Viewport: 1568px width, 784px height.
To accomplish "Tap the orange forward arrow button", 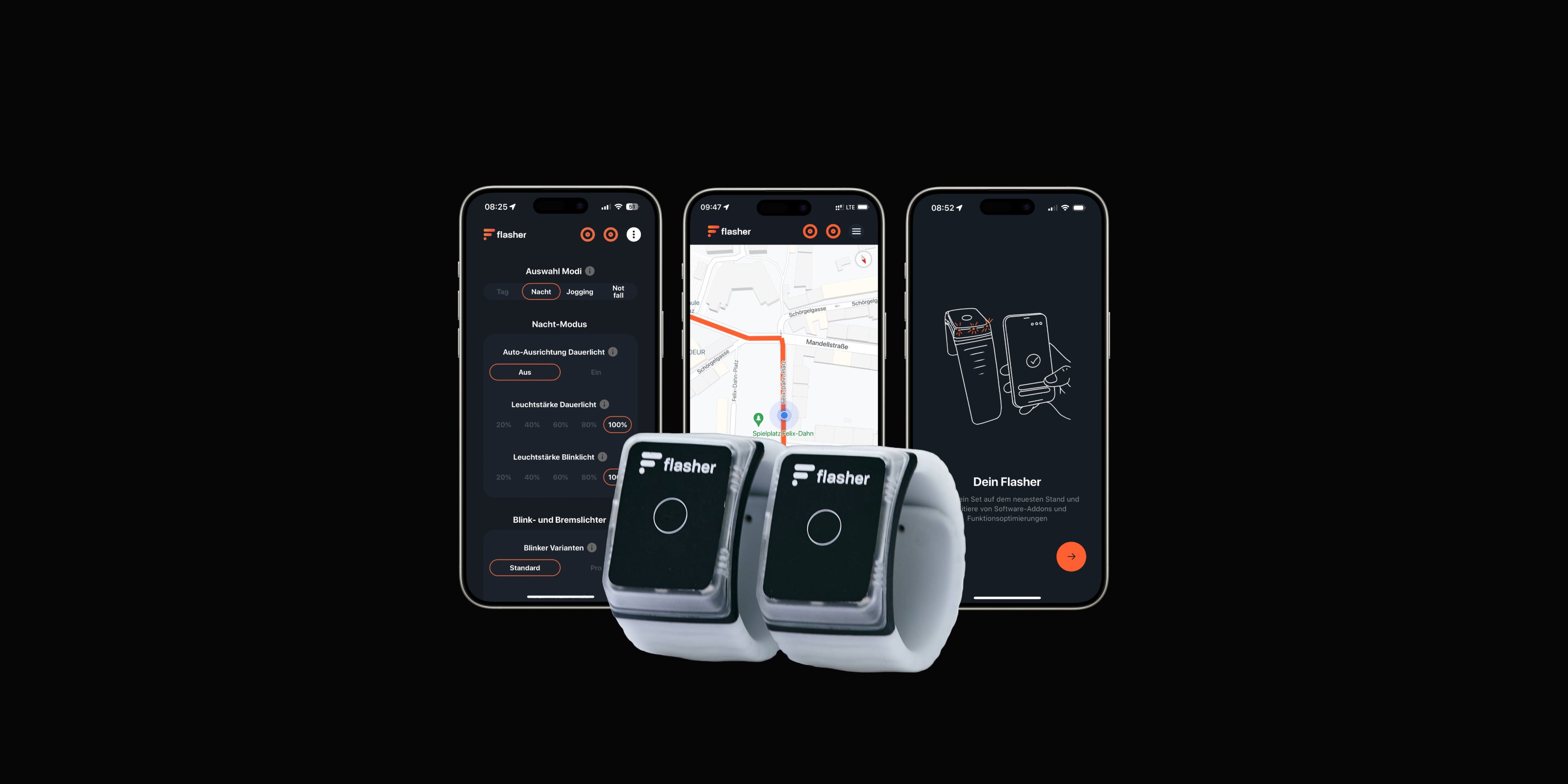I will (1069, 556).
